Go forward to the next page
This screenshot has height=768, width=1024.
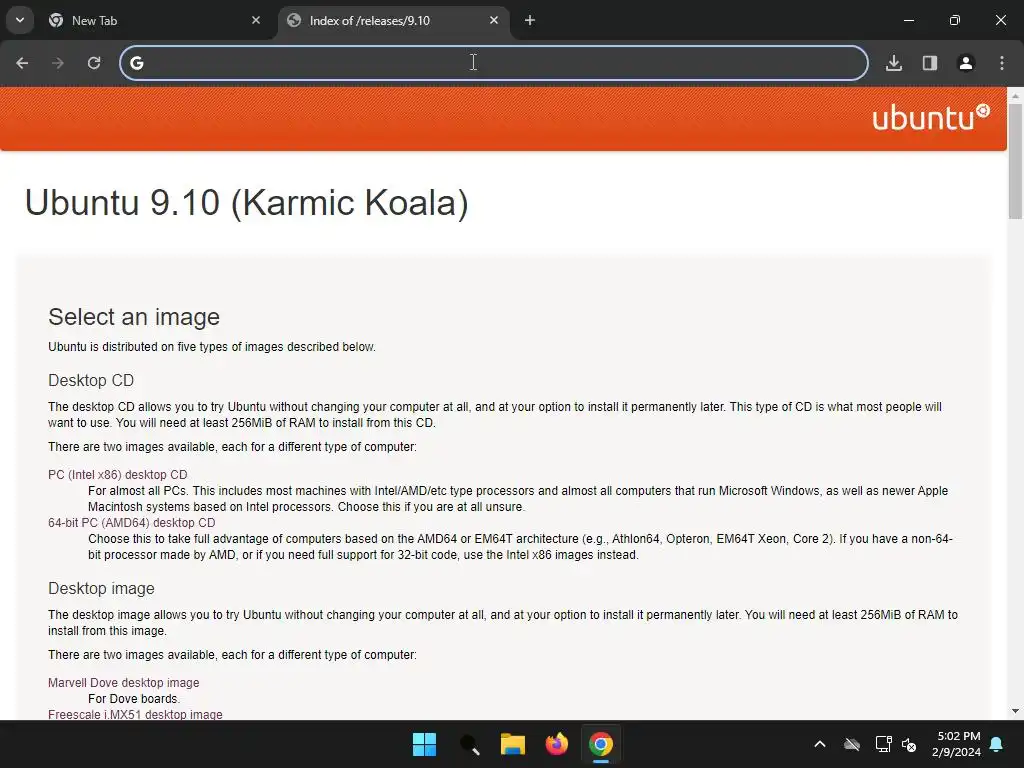tap(58, 63)
